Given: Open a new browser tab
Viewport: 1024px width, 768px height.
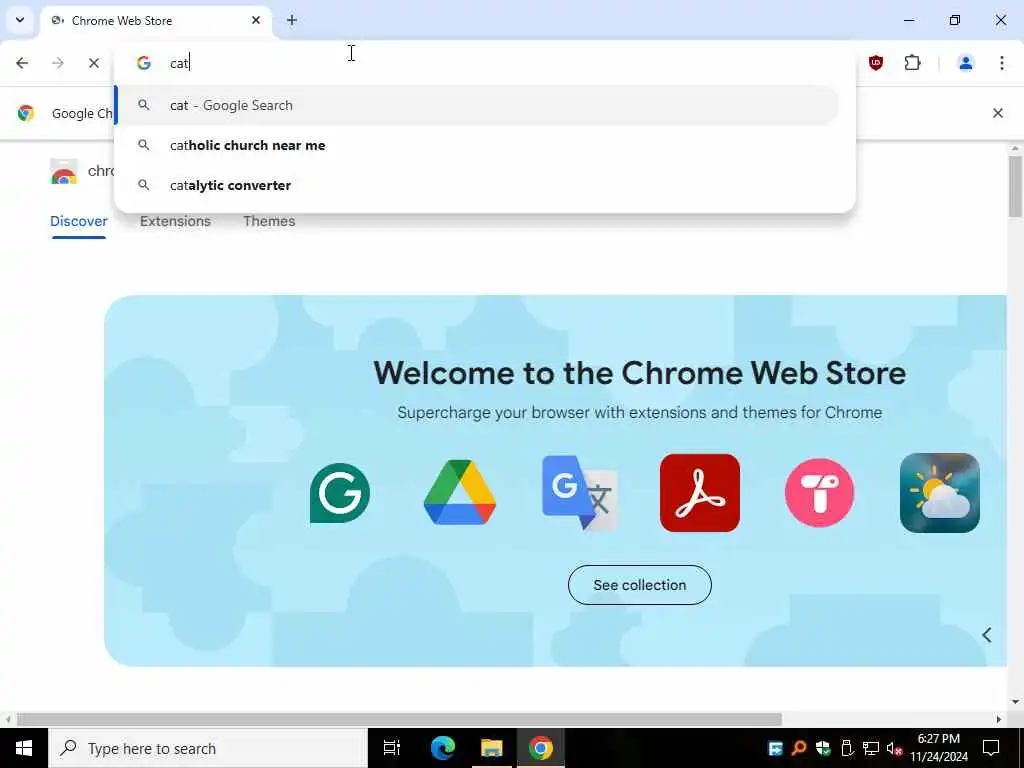Looking at the screenshot, I should coord(292,20).
